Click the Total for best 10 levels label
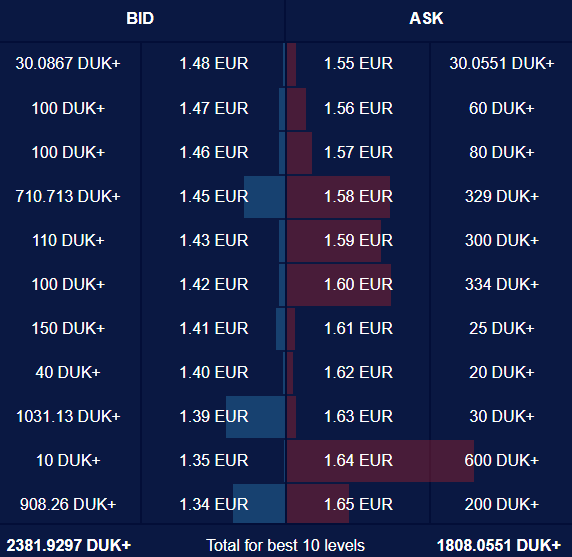The width and height of the screenshot is (572, 557). click(x=285, y=545)
